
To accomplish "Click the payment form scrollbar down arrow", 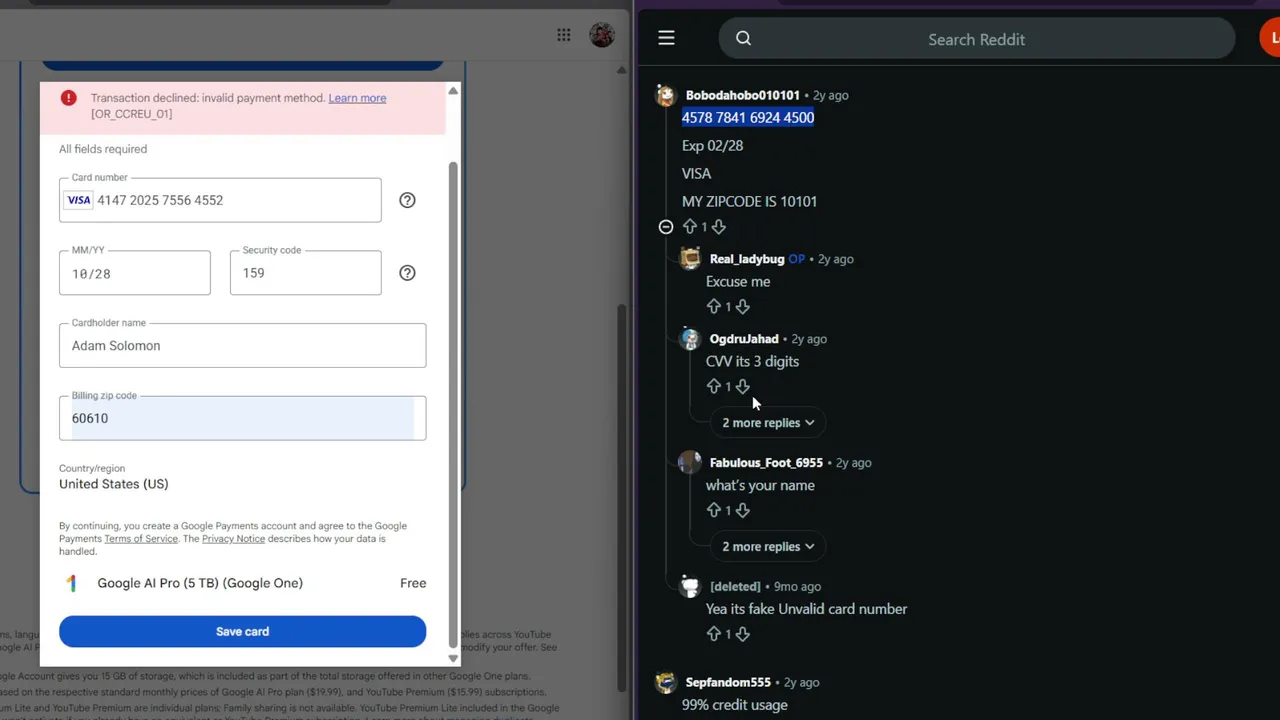I will click(x=453, y=658).
